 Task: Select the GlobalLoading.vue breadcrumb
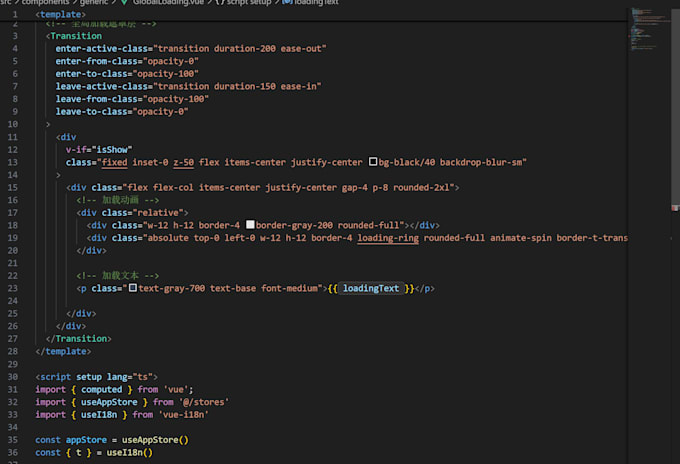(168, 2)
